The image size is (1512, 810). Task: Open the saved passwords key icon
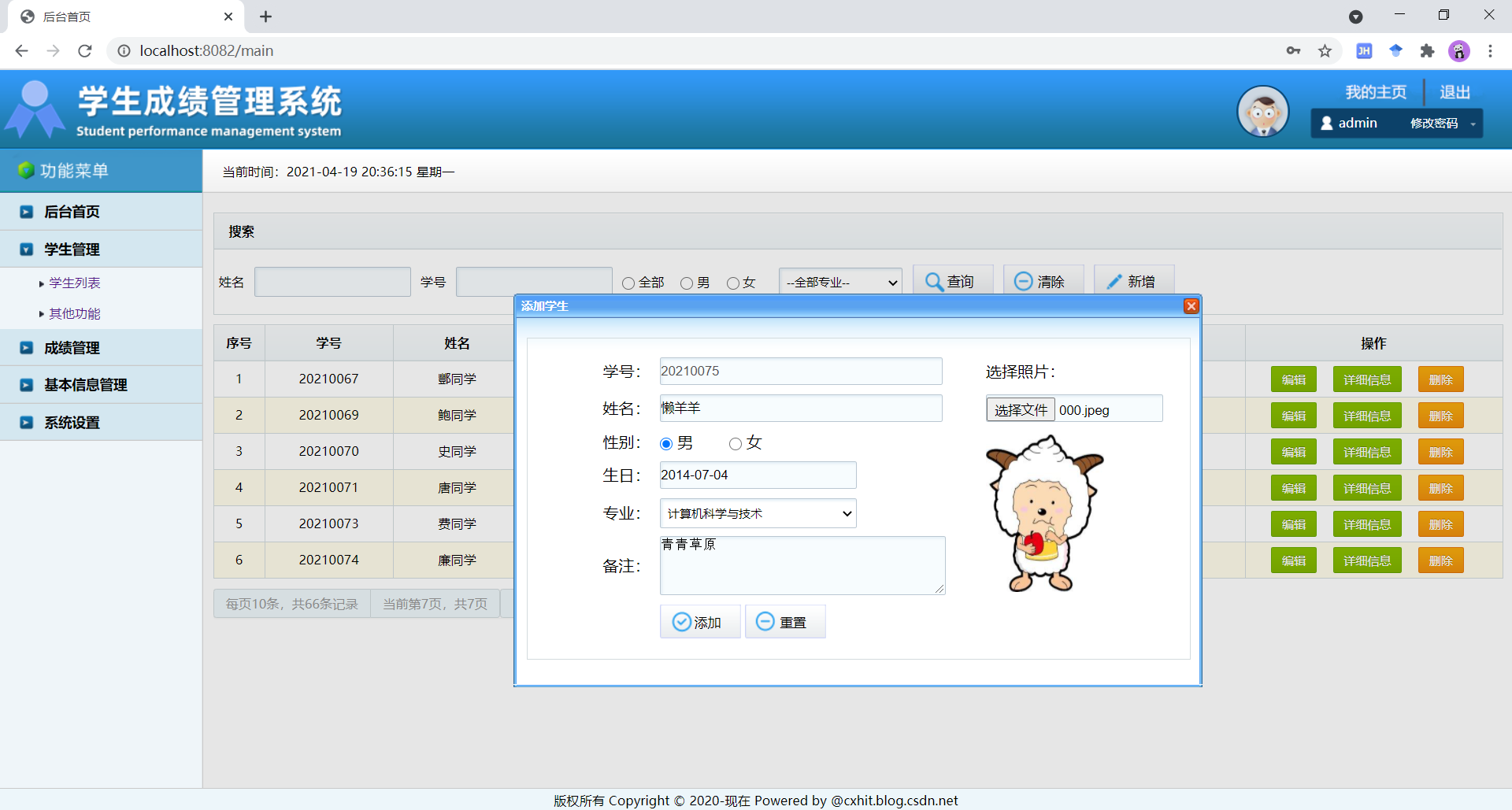pos(1293,51)
